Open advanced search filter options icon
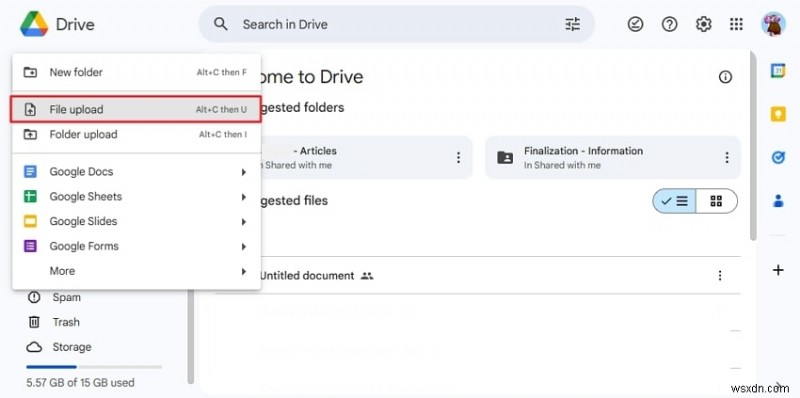The width and height of the screenshot is (800, 398). (x=573, y=24)
